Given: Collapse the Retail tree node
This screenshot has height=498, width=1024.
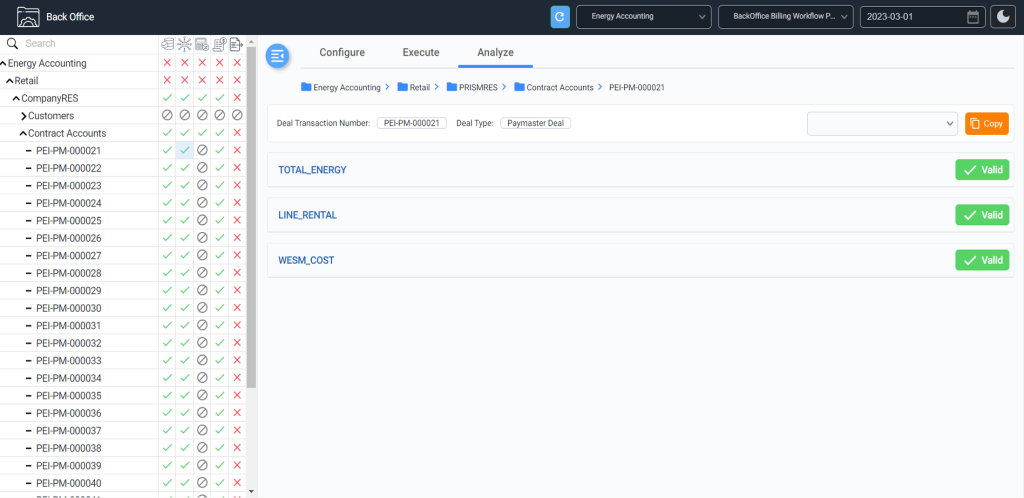Looking at the screenshot, I should click(10, 81).
